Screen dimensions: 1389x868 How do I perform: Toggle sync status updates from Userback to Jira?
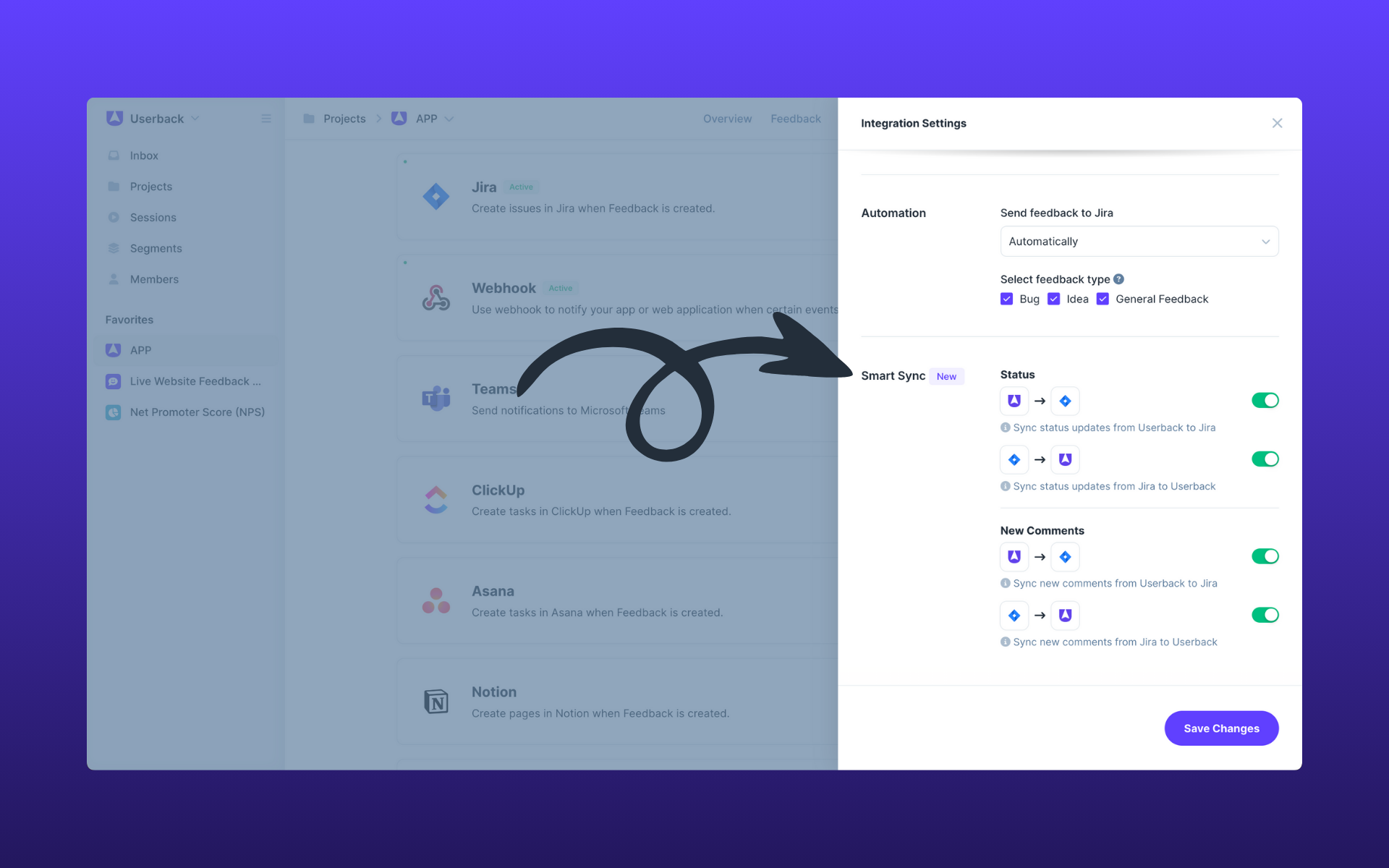pyautogui.click(x=1265, y=400)
